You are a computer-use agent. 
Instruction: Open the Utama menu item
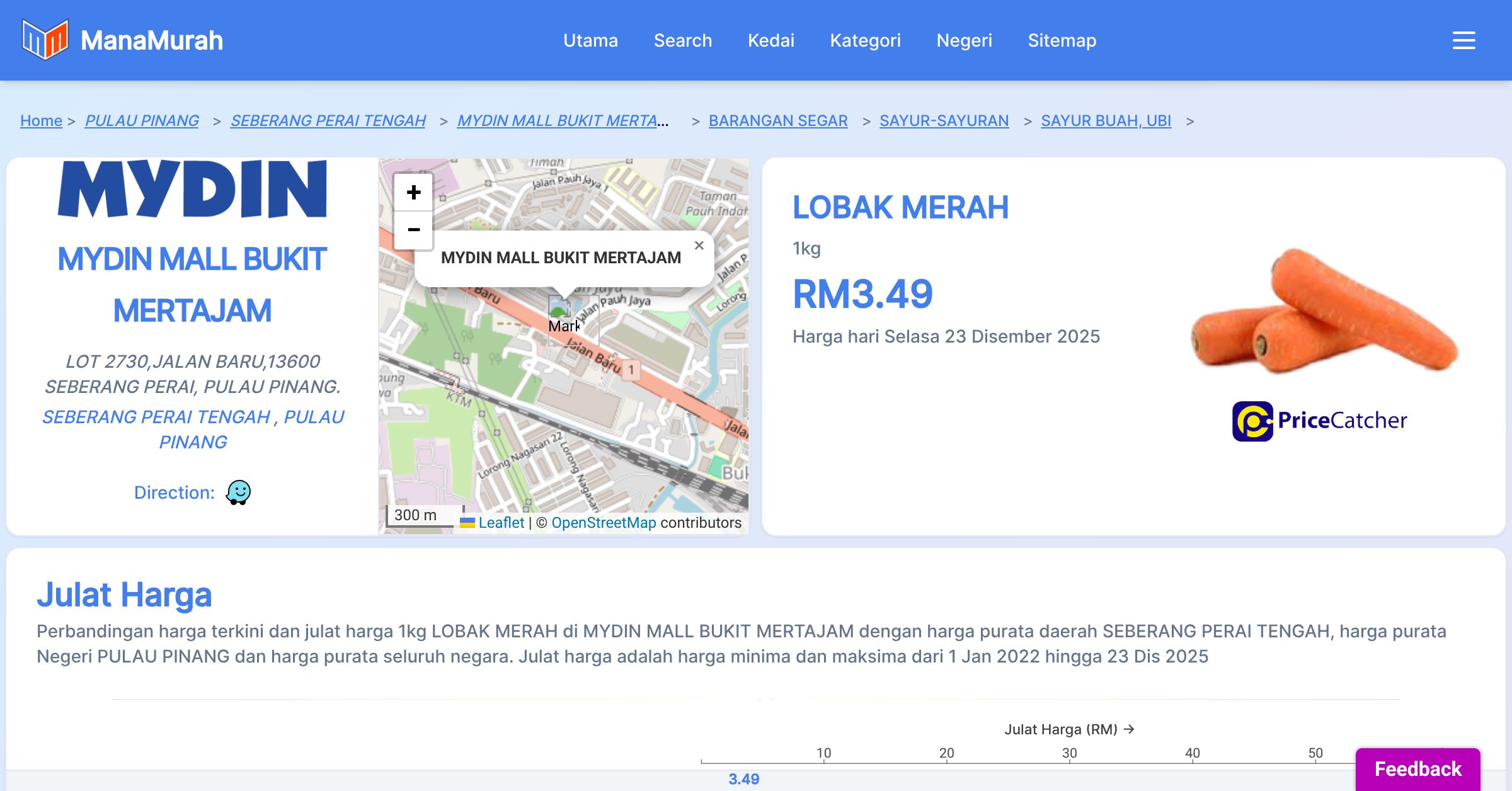[590, 40]
